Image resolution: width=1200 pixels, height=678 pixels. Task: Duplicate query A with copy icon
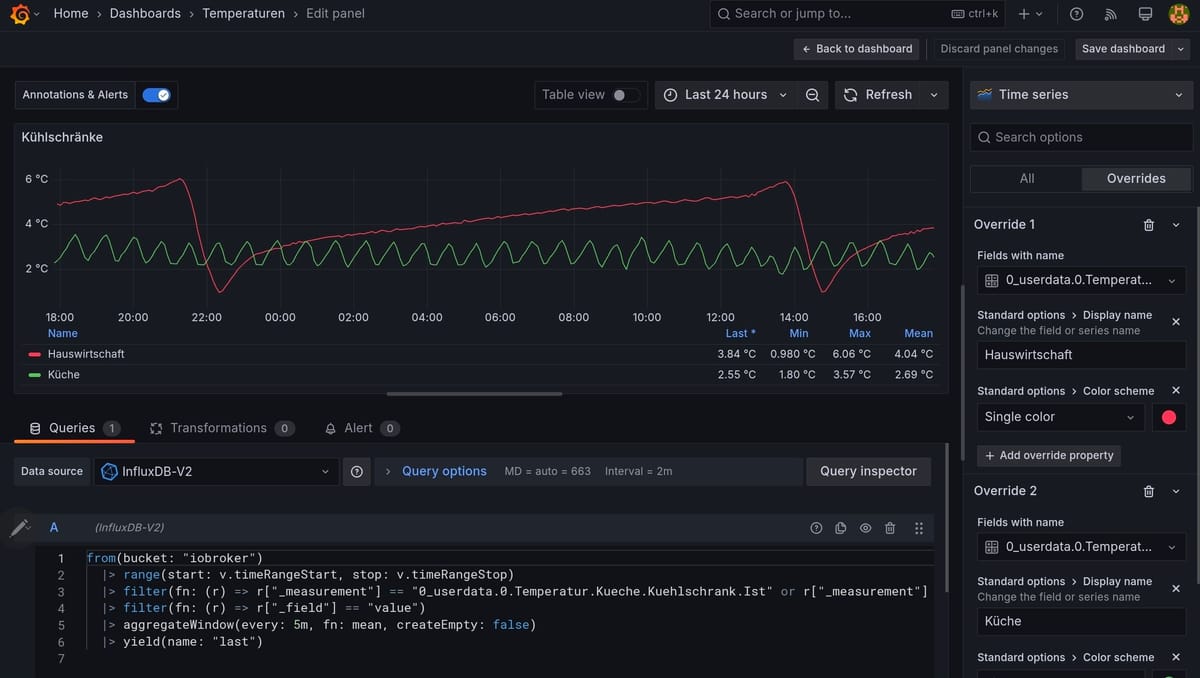840,528
